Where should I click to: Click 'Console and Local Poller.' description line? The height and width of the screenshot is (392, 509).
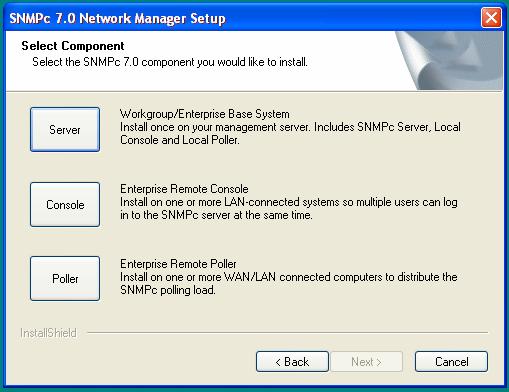(180, 140)
